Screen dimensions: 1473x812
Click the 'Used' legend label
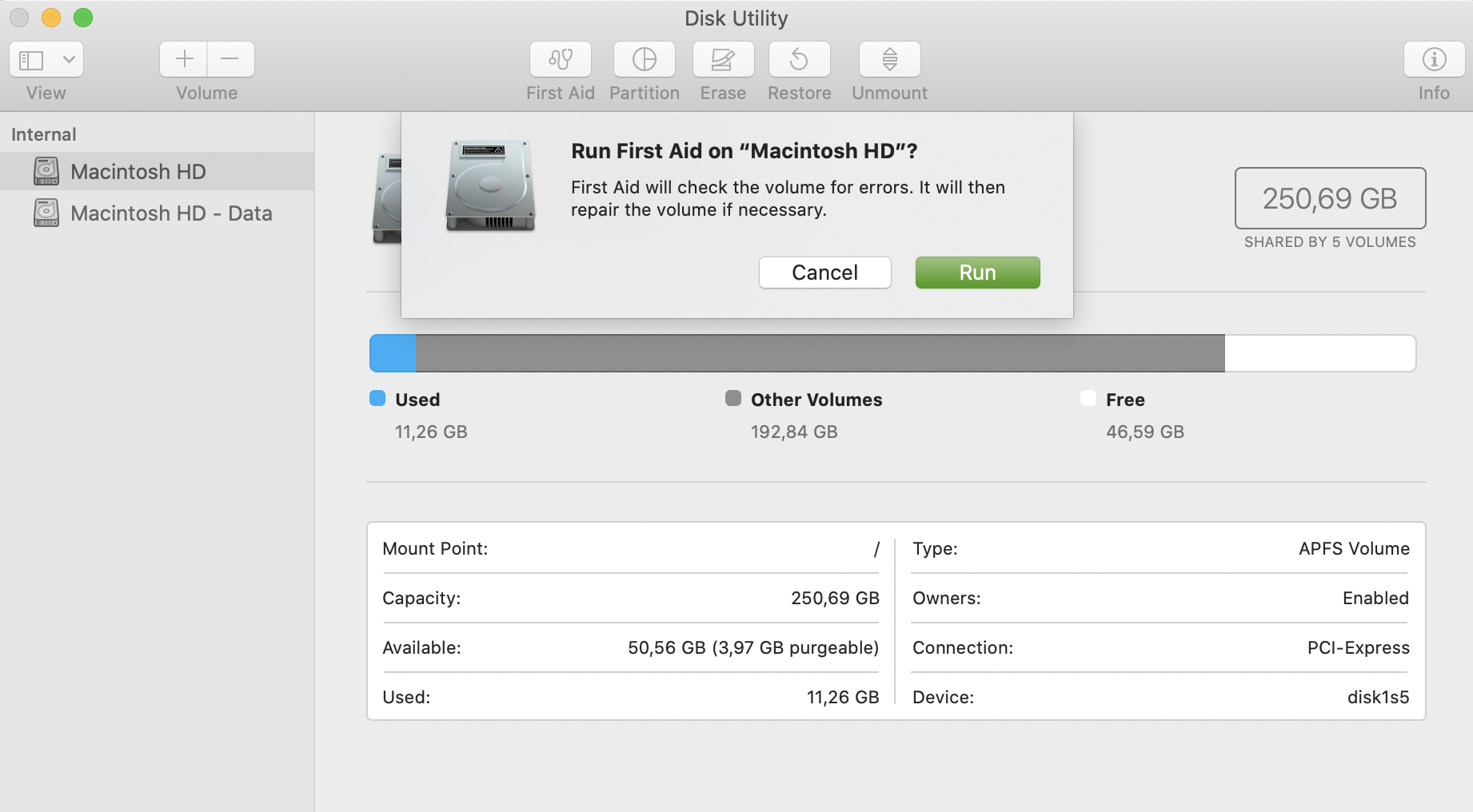click(417, 400)
